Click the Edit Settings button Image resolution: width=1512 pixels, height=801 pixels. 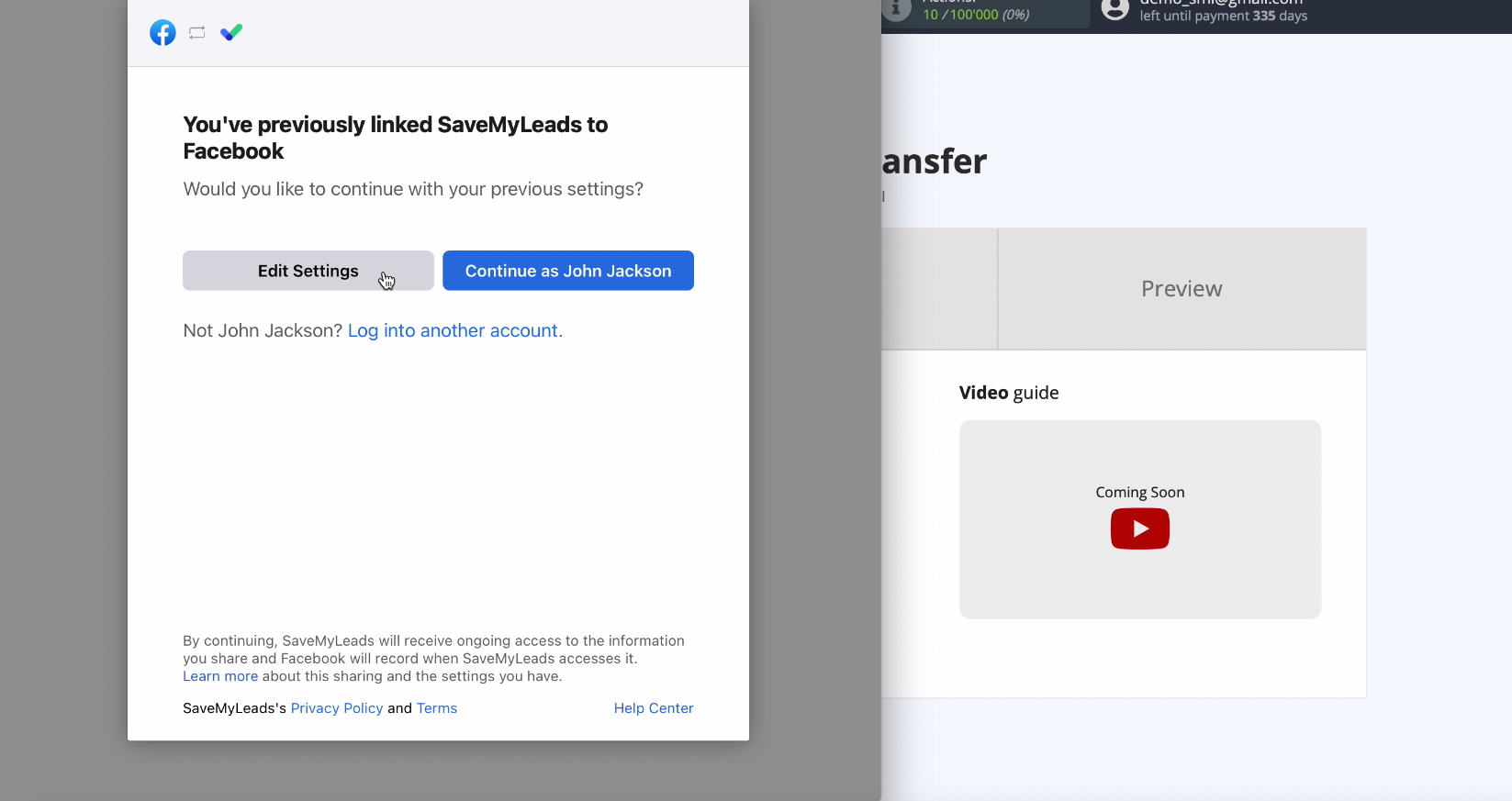click(308, 271)
